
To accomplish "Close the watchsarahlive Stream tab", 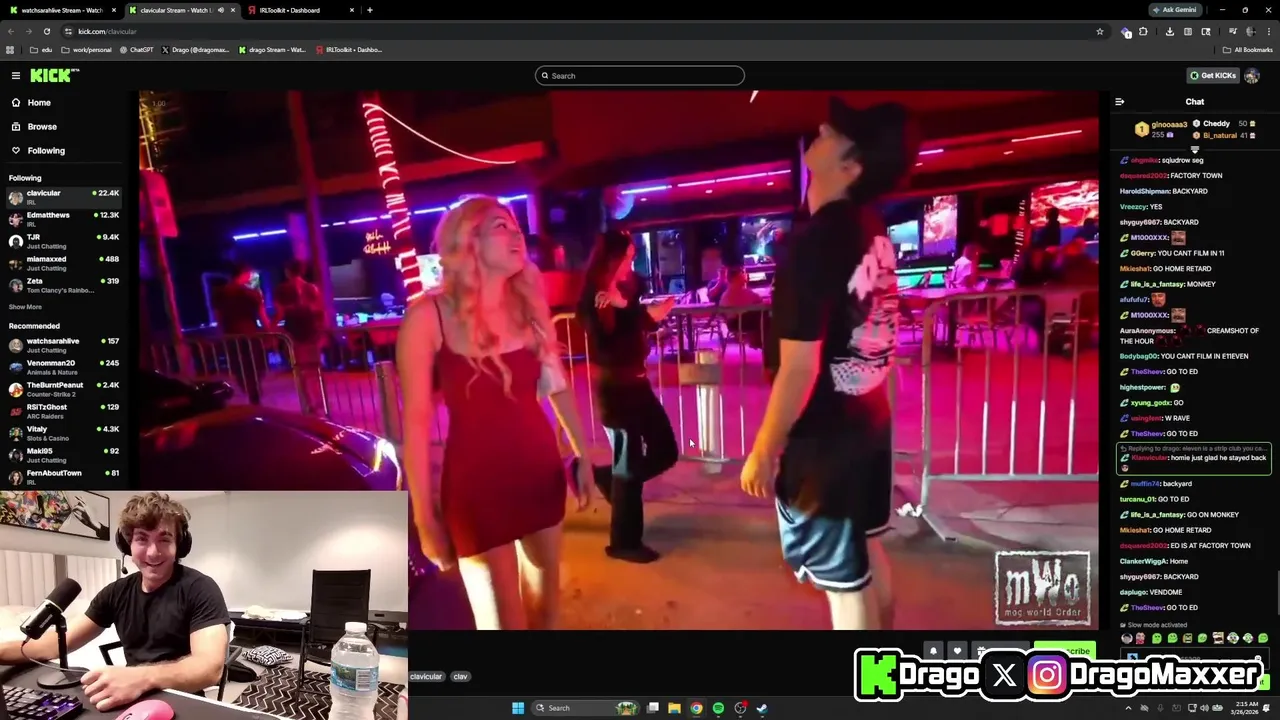I will pyautogui.click(x=115, y=10).
